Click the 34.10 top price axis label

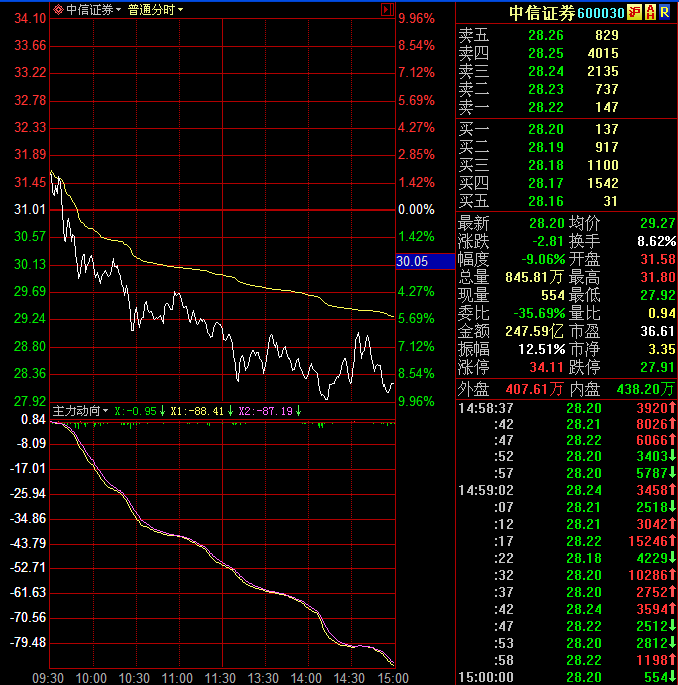(x=30, y=18)
